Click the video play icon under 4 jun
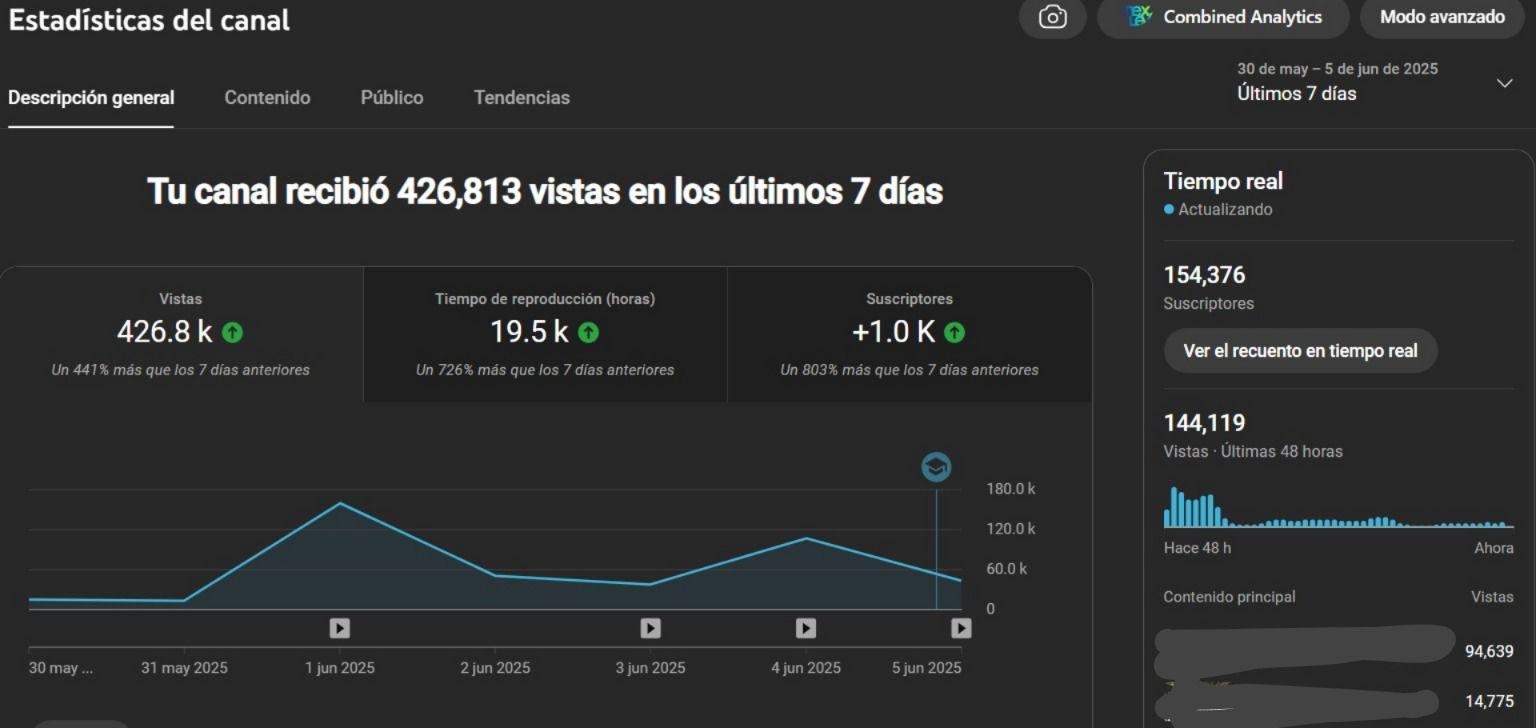The width and height of the screenshot is (1536, 728). coord(806,627)
